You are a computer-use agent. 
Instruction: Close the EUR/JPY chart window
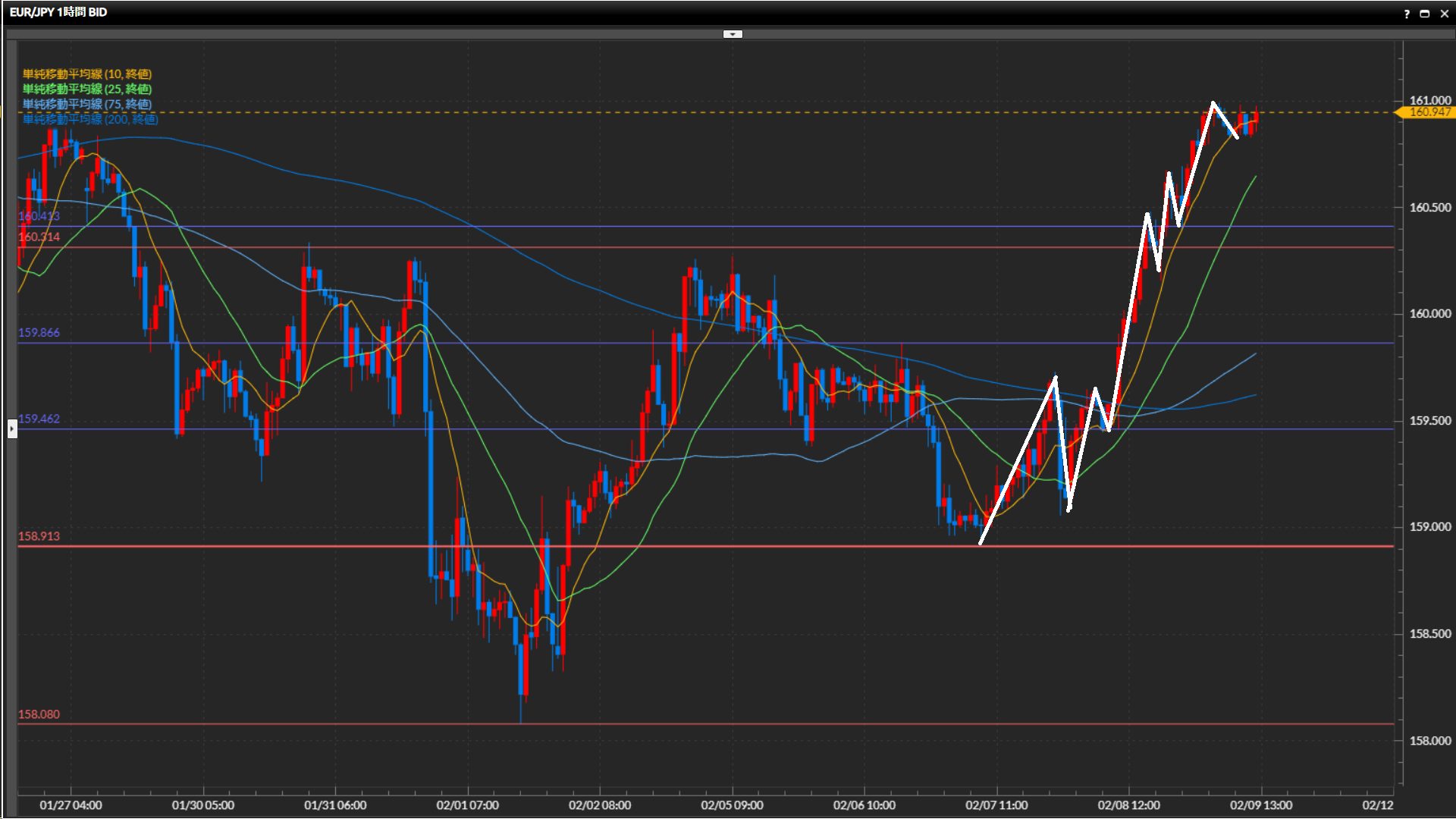[x=1444, y=14]
